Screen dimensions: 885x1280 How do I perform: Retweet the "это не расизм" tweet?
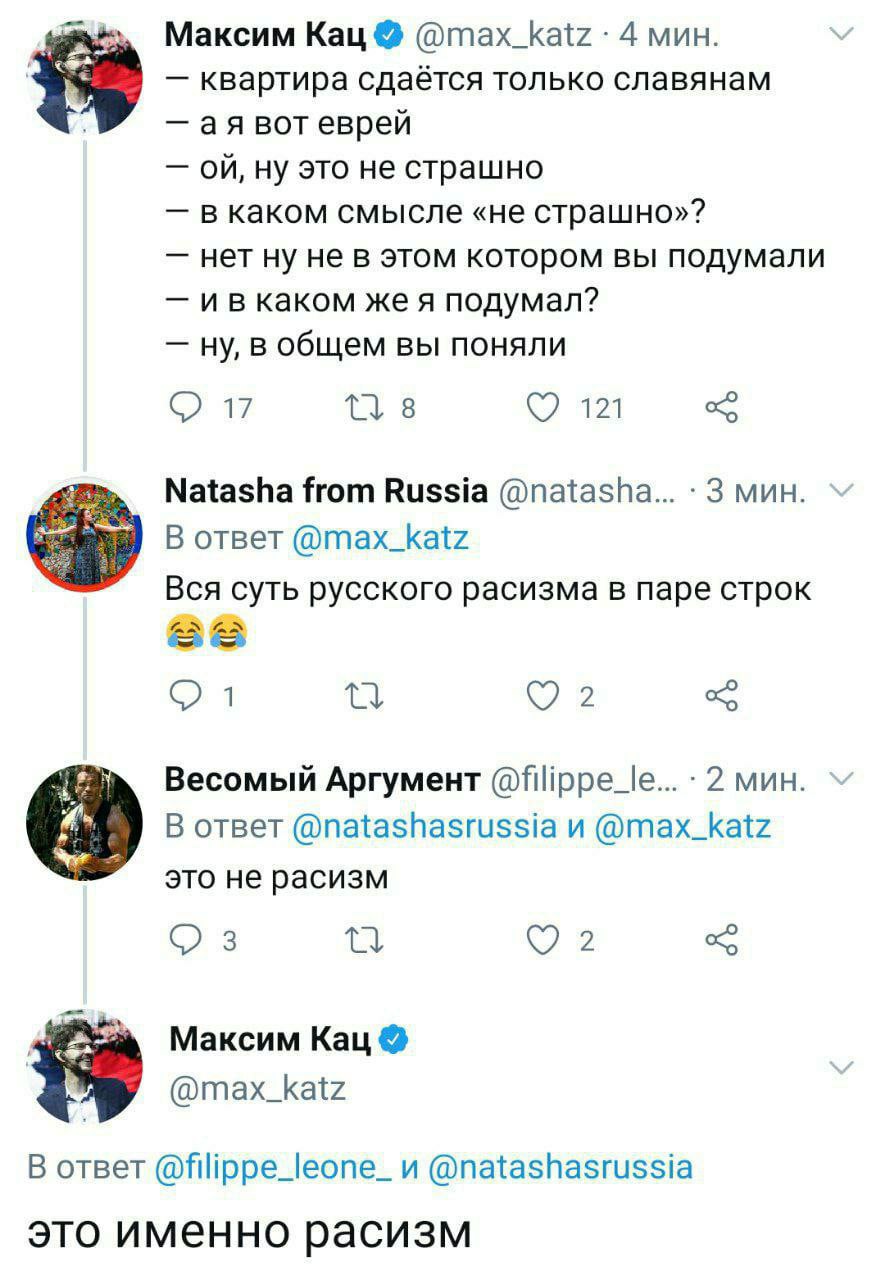(x=358, y=941)
